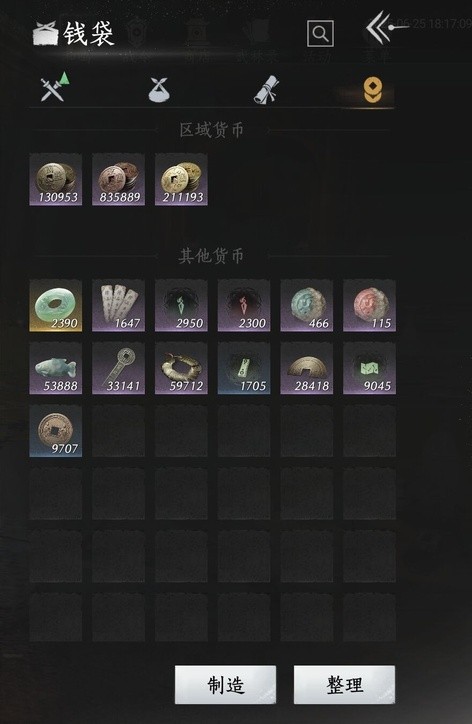Screen dimensions: 472x724
Task: Click the 制造 craft button
Action: pyautogui.click(x=225, y=685)
